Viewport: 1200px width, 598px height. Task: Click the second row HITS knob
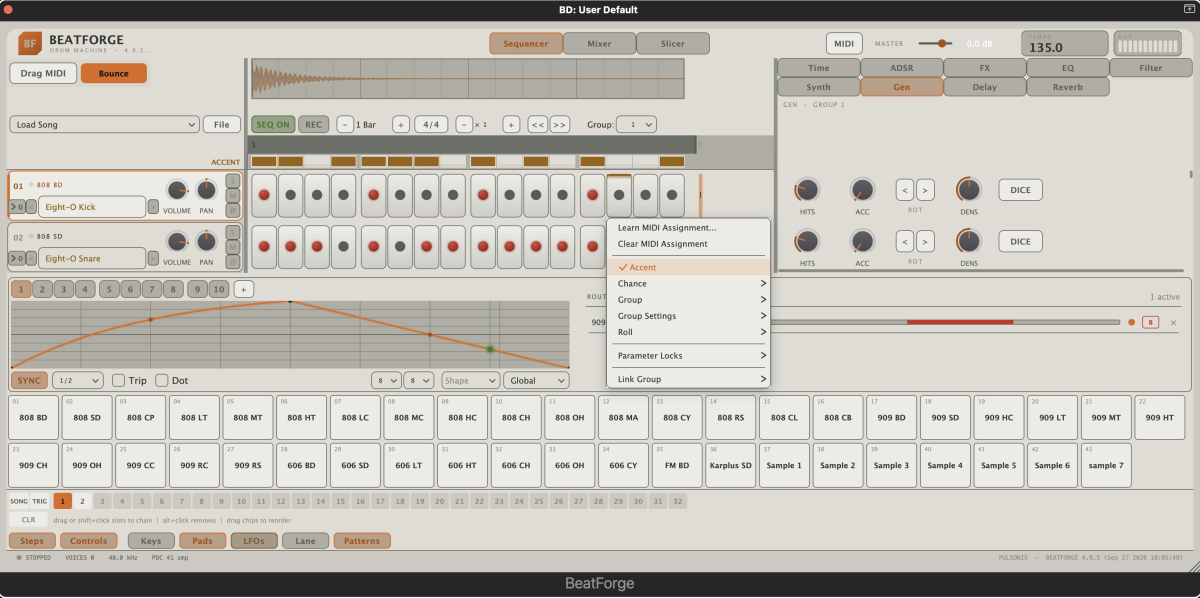click(807, 241)
